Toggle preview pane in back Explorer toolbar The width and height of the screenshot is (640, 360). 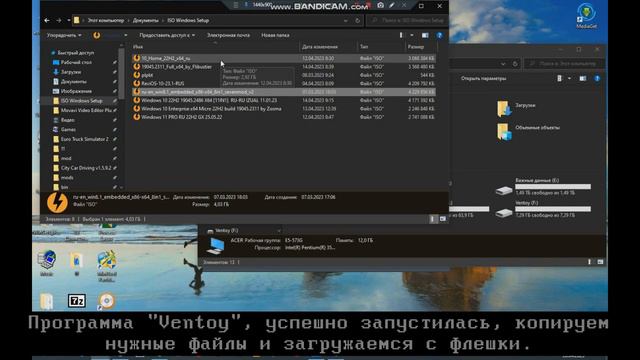tap(583, 78)
